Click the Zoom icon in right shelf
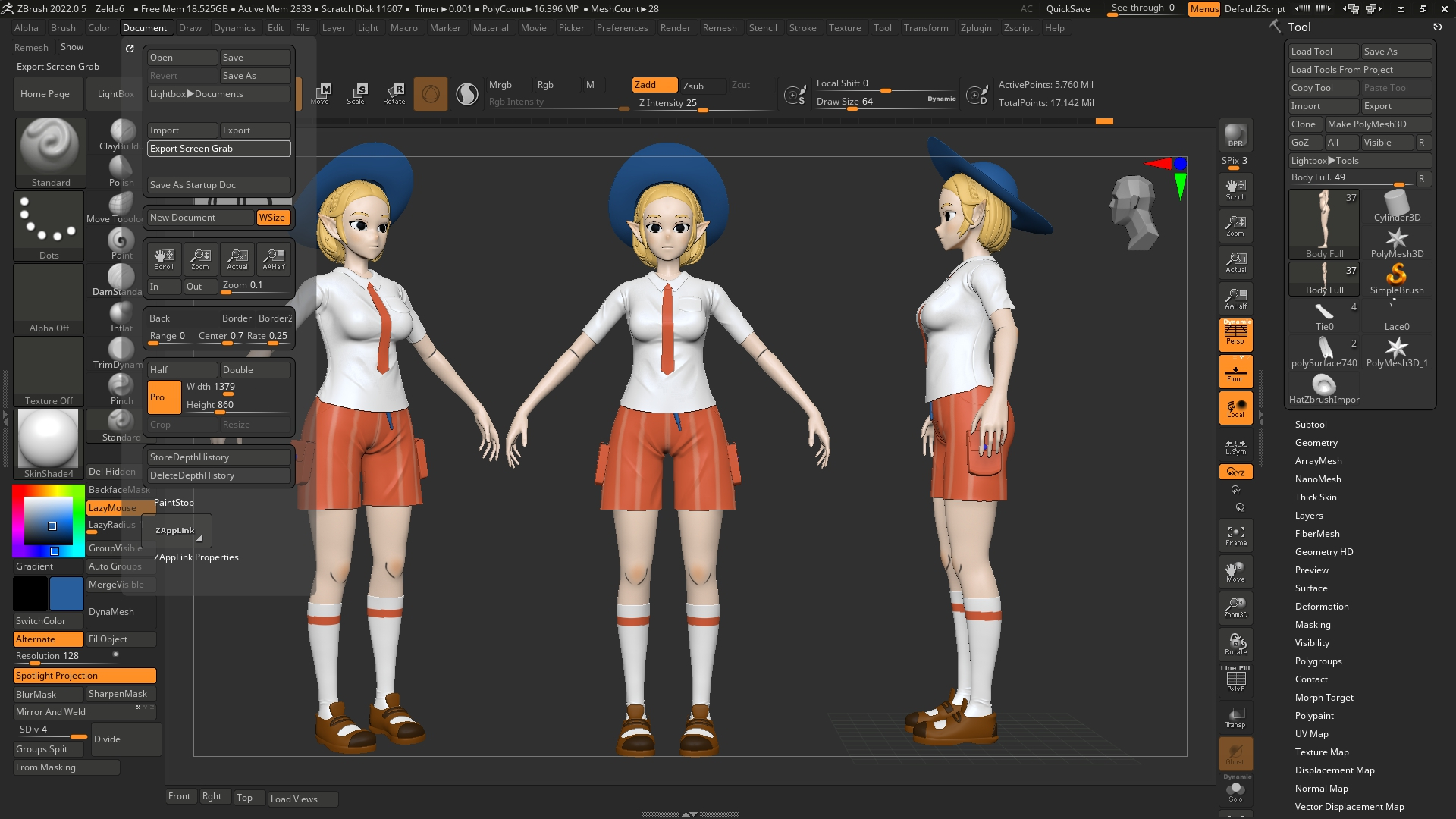This screenshot has width=1456, height=819. pyautogui.click(x=1235, y=225)
